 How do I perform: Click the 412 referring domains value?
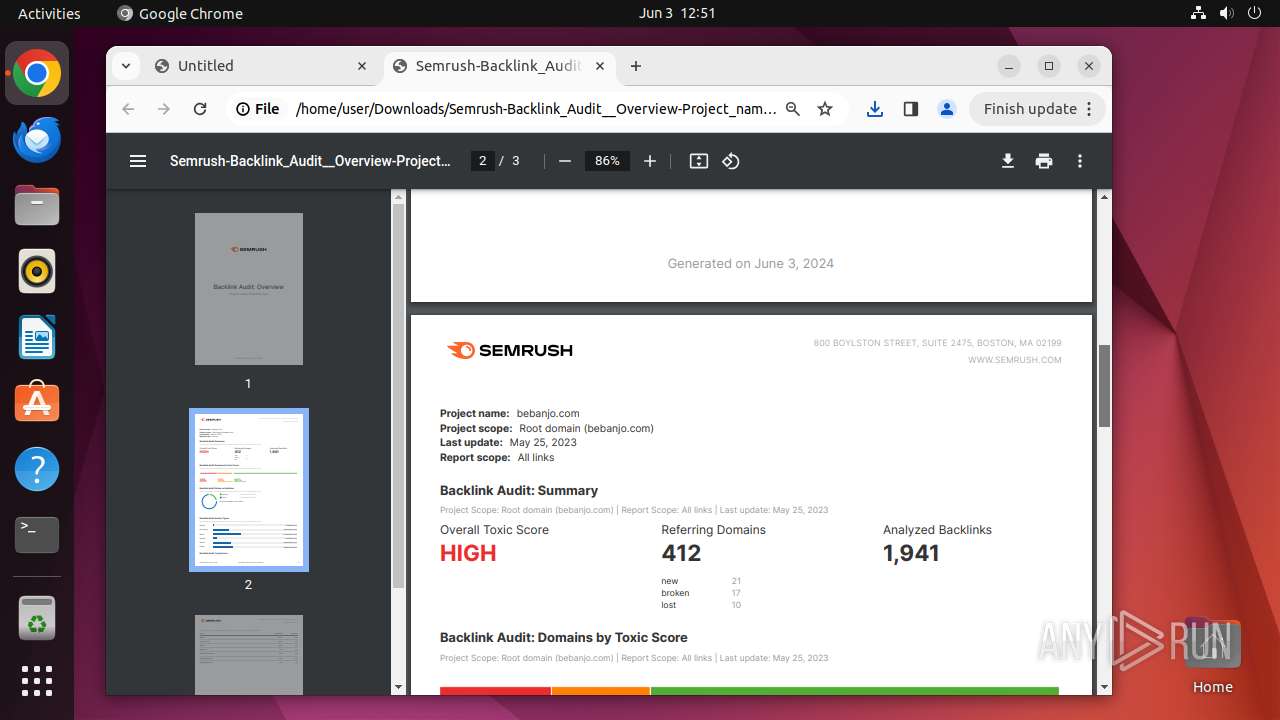[681, 553]
